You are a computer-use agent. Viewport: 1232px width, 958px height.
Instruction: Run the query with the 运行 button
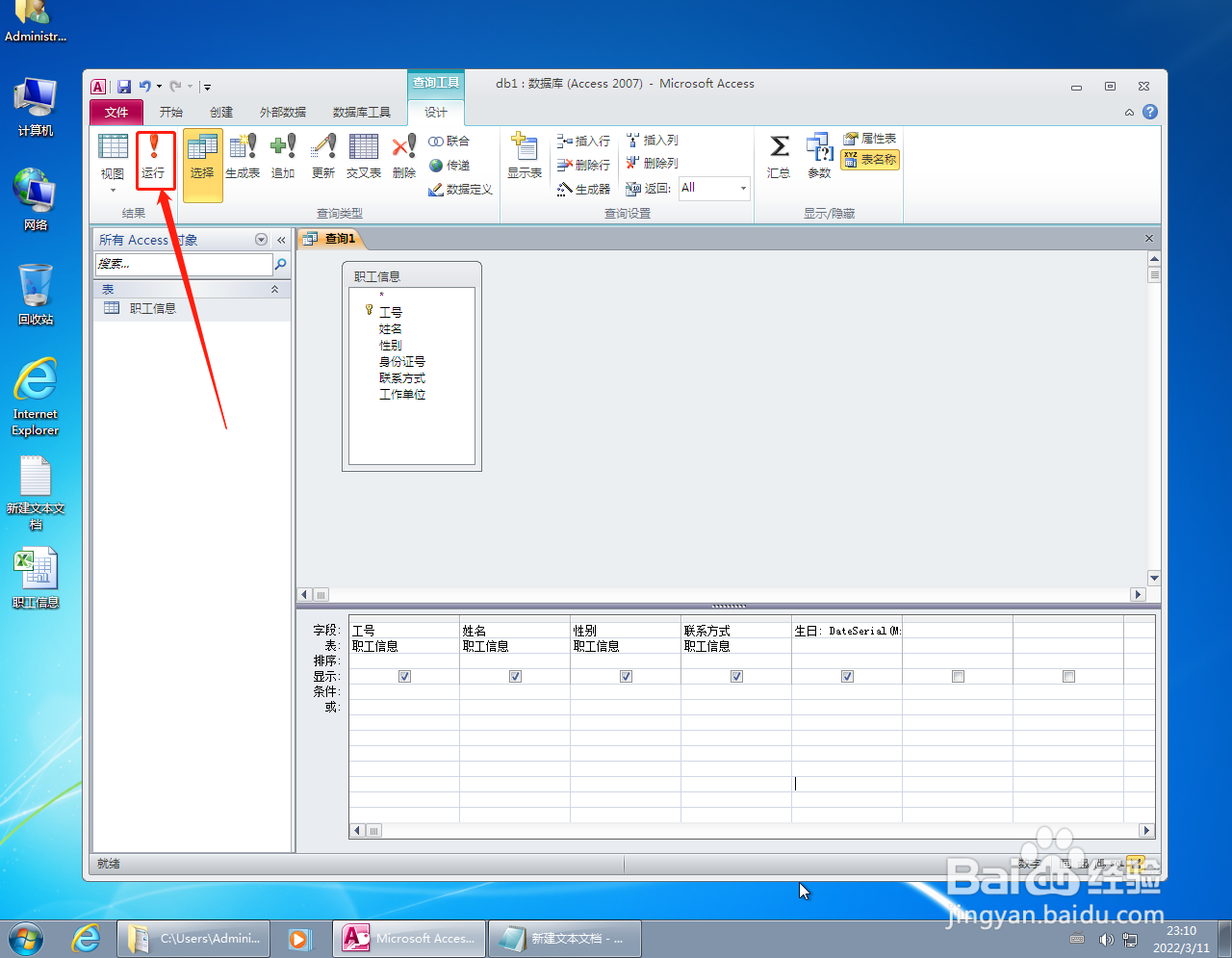coord(154,159)
